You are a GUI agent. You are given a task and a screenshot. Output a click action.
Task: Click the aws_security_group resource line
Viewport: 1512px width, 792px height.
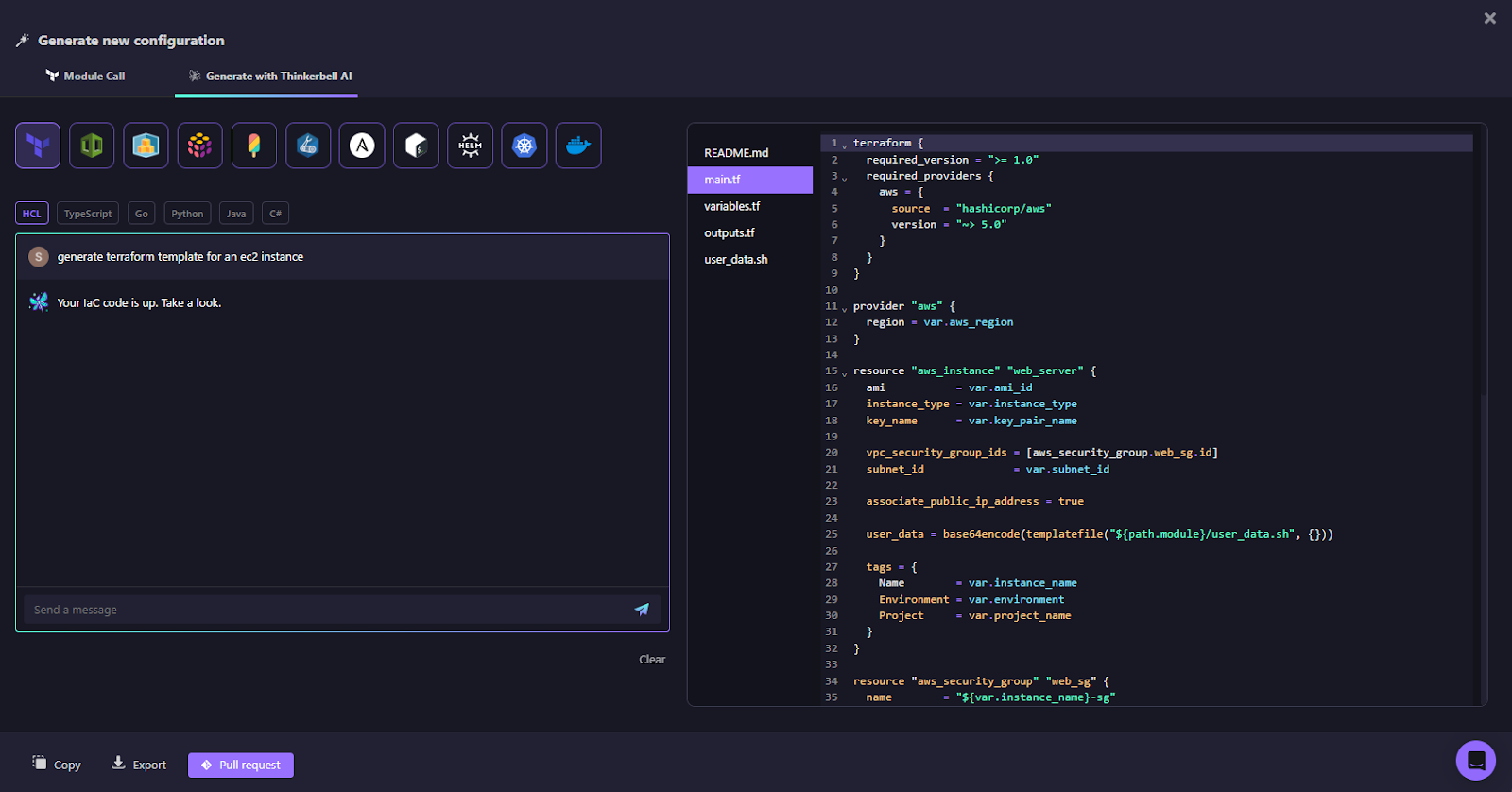(981, 681)
